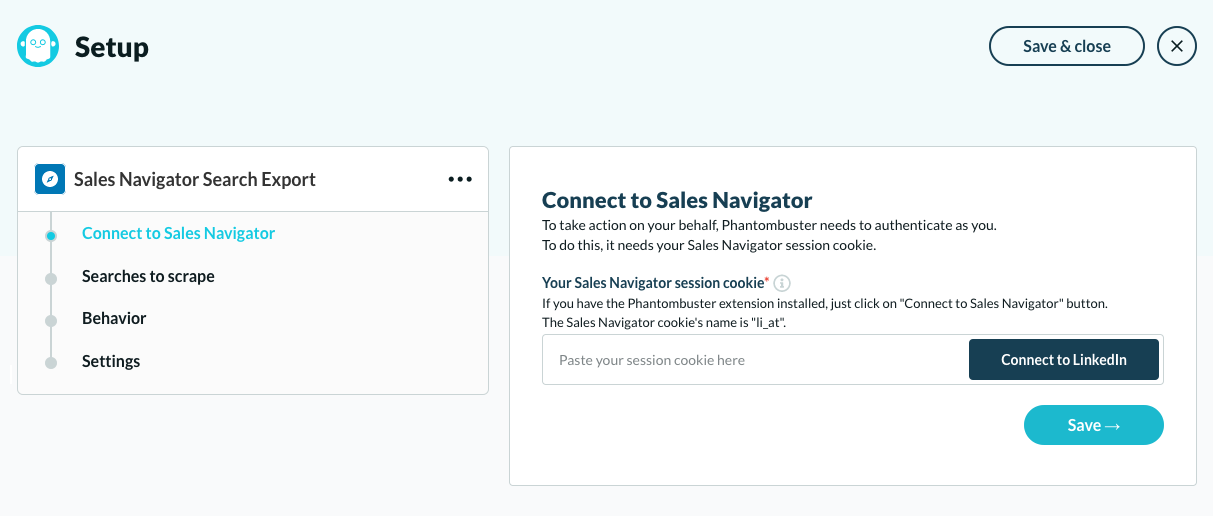Click the Save button with arrow
This screenshot has height=516, width=1213.
click(x=1094, y=425)
